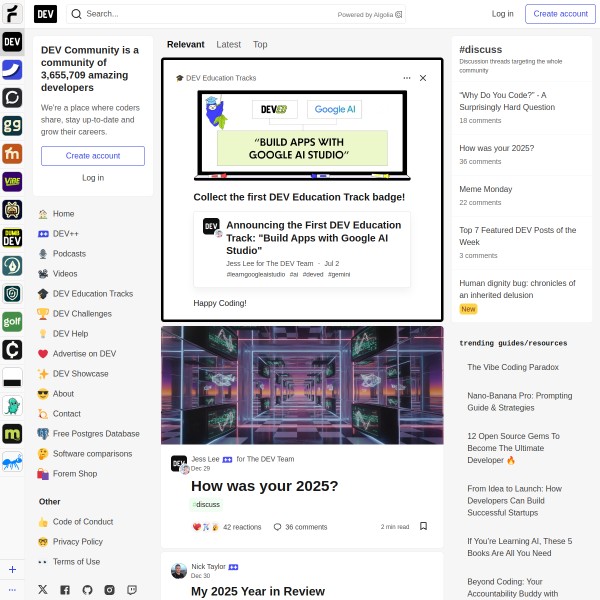
Task: Visit DEV's Twitch profile icon
Action: pos(132,589)
